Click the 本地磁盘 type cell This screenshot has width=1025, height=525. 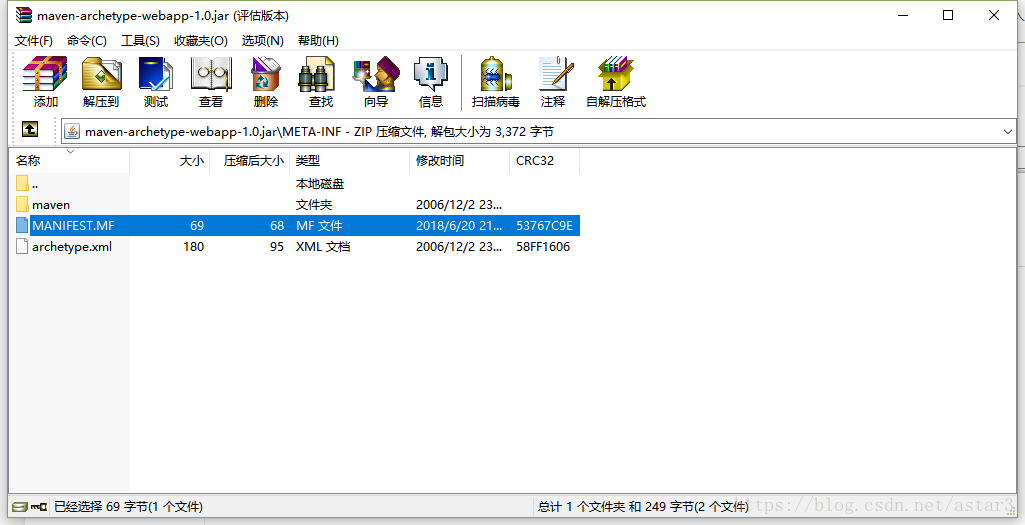(x=320, y=184)
